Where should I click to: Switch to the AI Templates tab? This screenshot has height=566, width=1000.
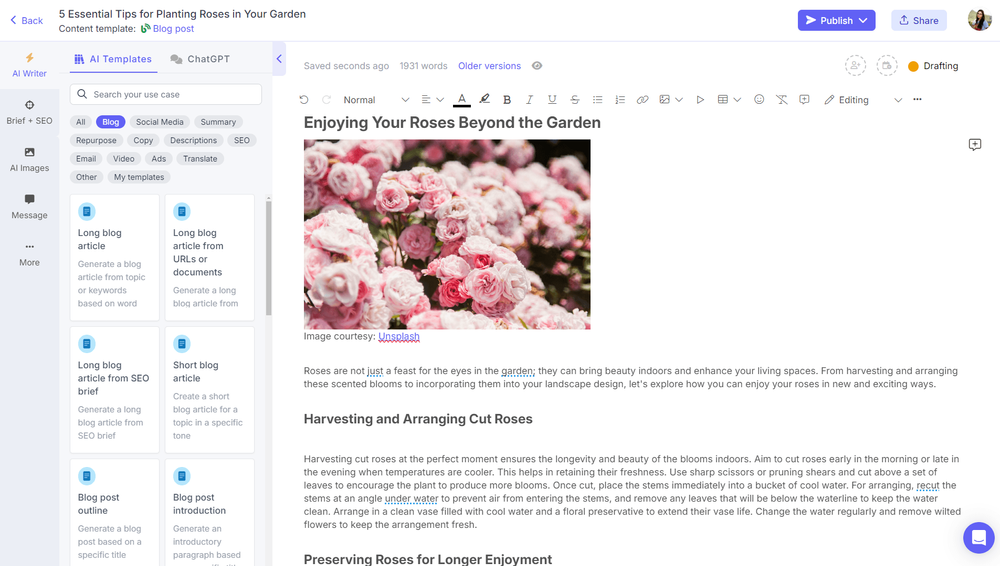pos(114,59)
